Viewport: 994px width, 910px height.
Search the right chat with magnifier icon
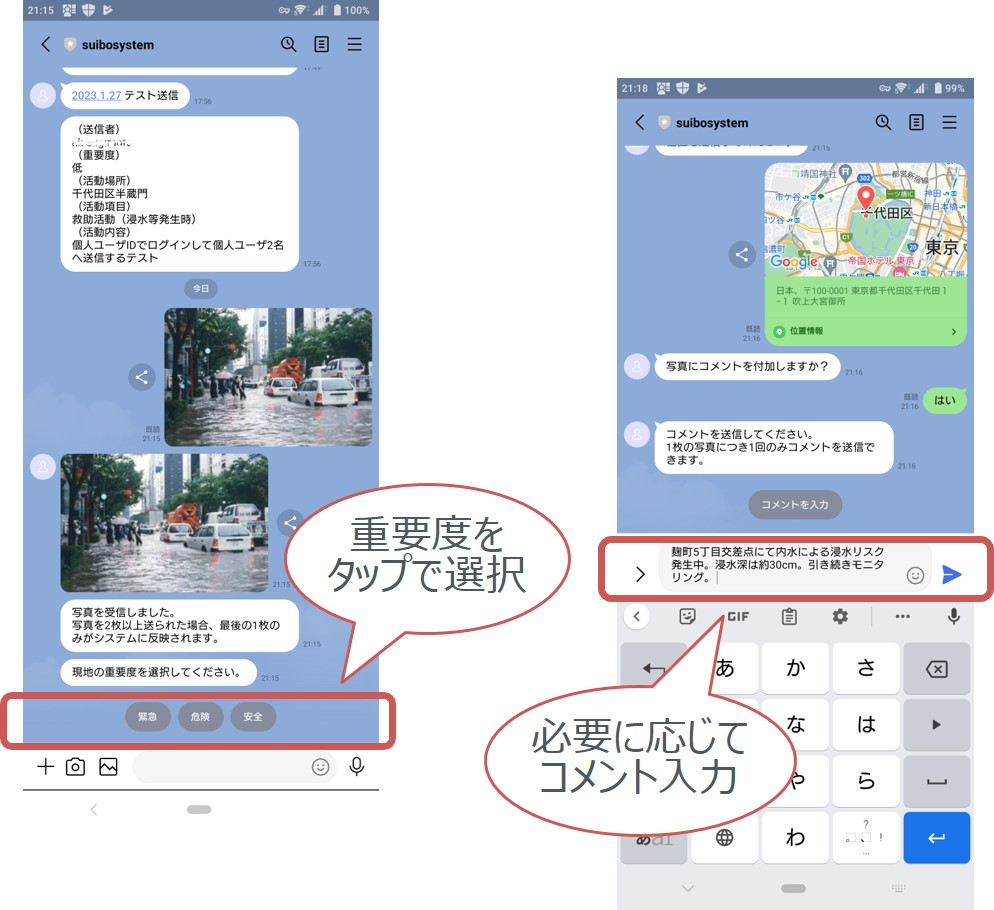coord(883,122)
